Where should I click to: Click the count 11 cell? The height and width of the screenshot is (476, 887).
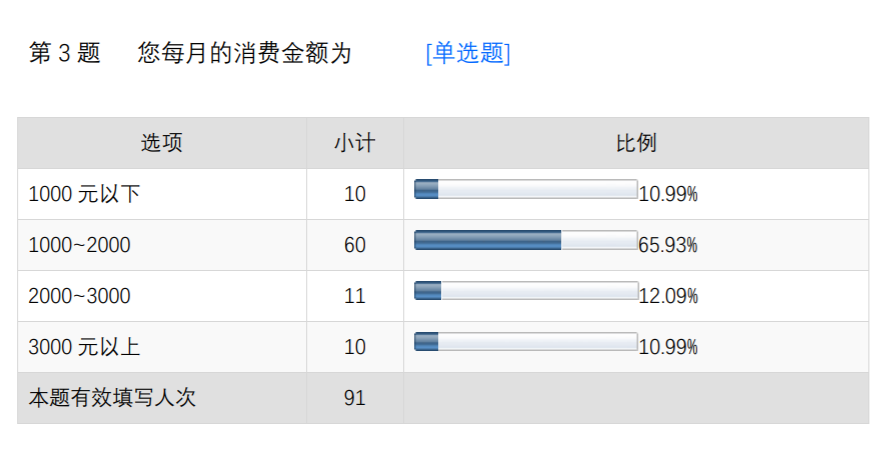point(354,296)
